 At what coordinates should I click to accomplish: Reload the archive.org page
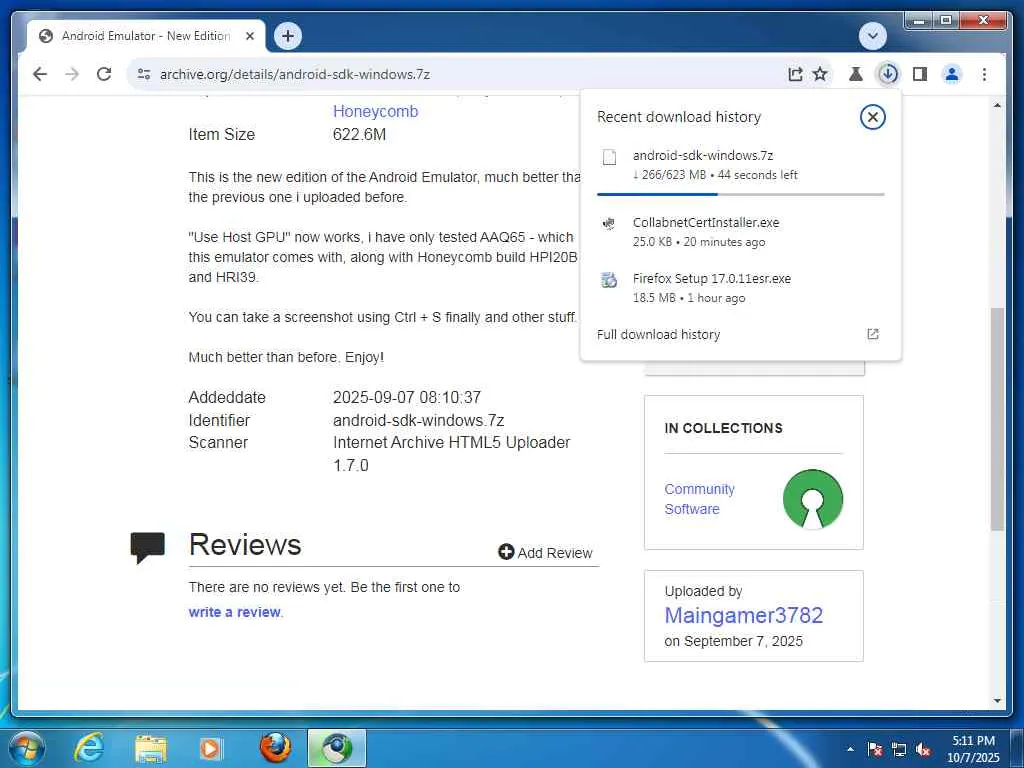(x=104, y=74)
